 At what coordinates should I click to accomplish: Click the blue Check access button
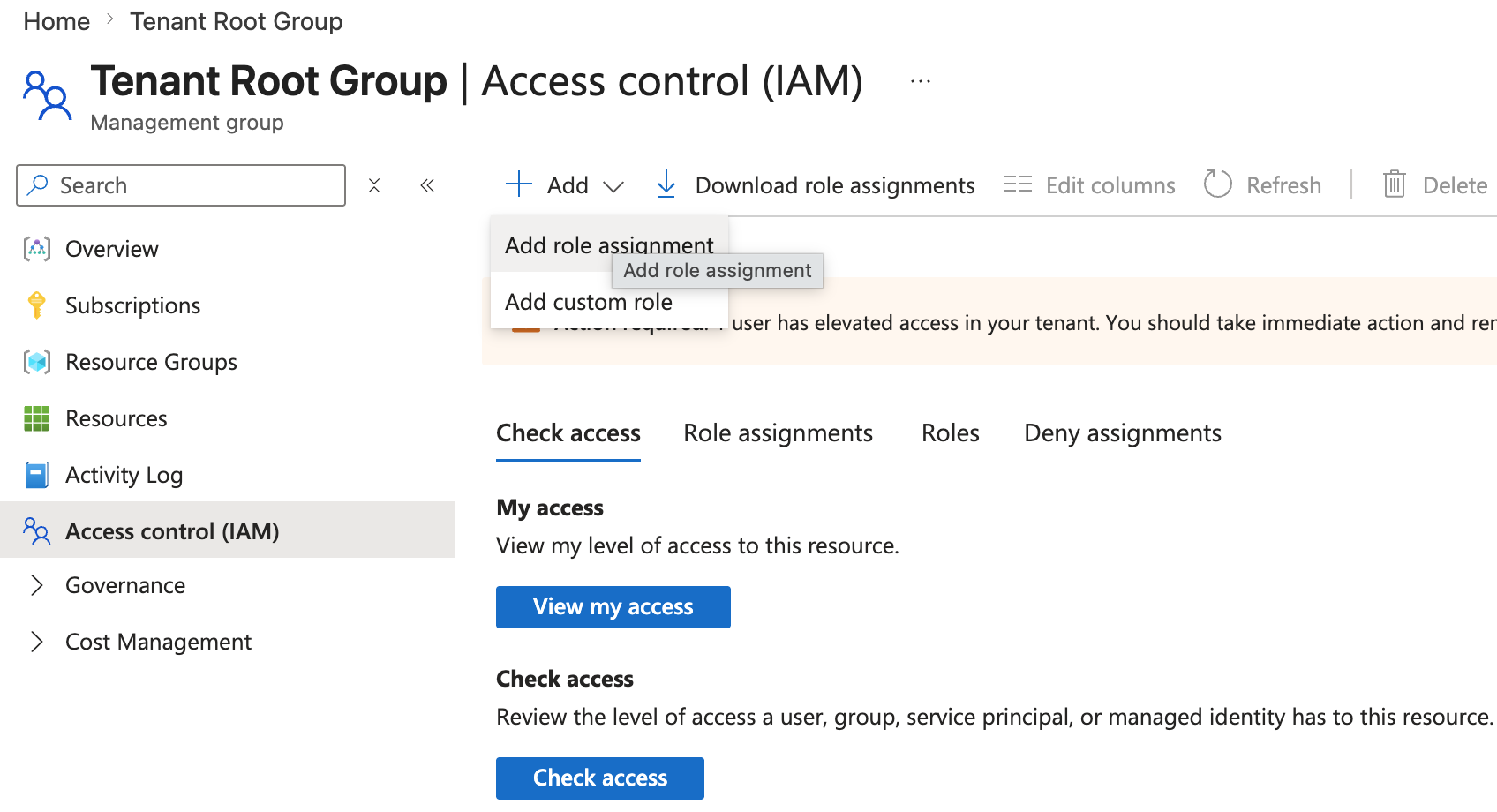pos(600,778)
